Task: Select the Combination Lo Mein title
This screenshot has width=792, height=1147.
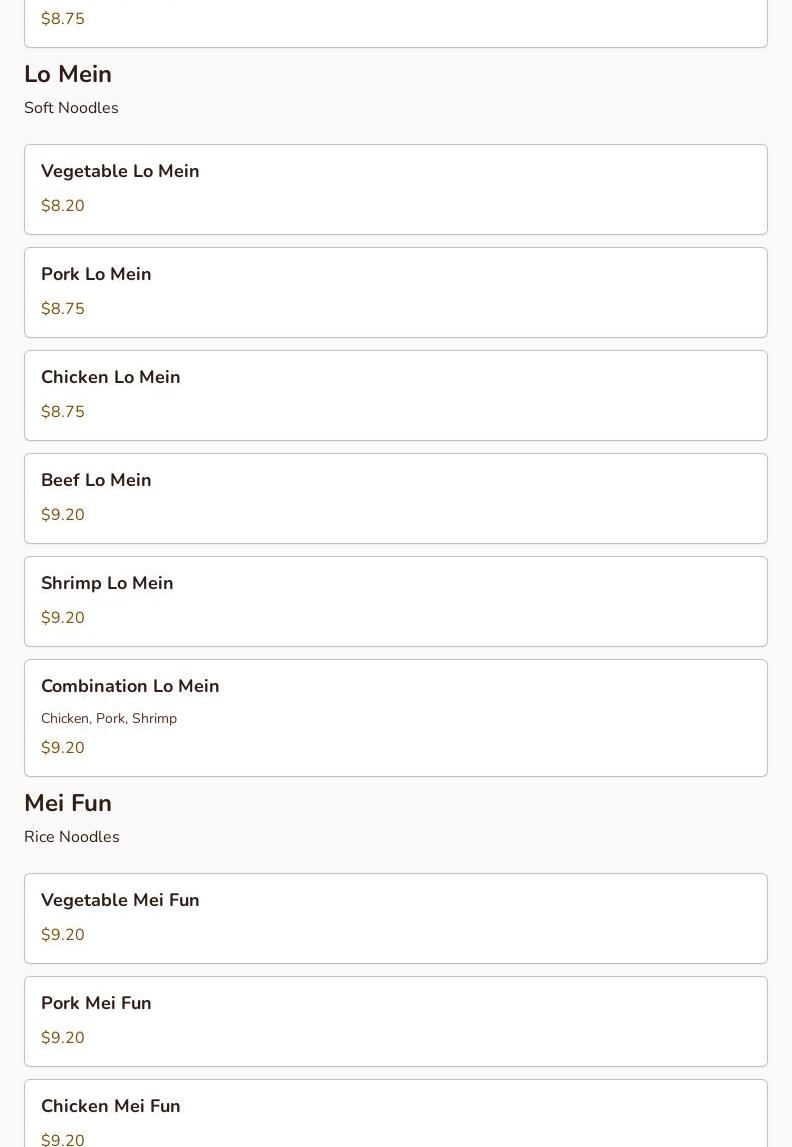Action: click(x=130, y=686)
